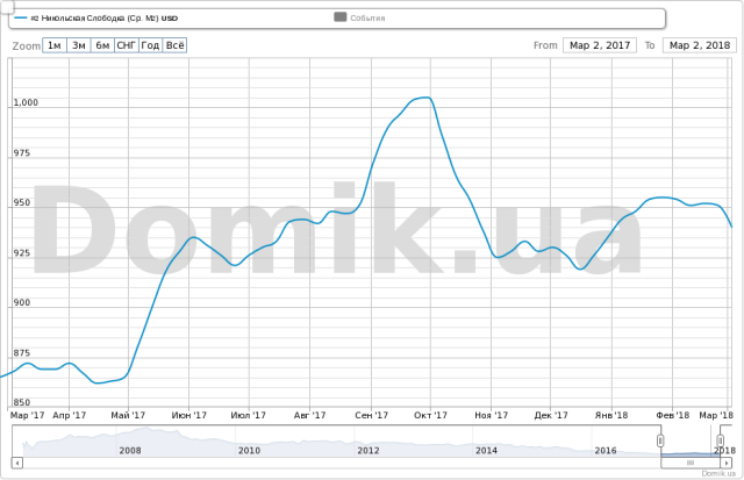Screen dimensions: 744x480
Task: Click the 875 y-axis value
Action: coord(21,353)
